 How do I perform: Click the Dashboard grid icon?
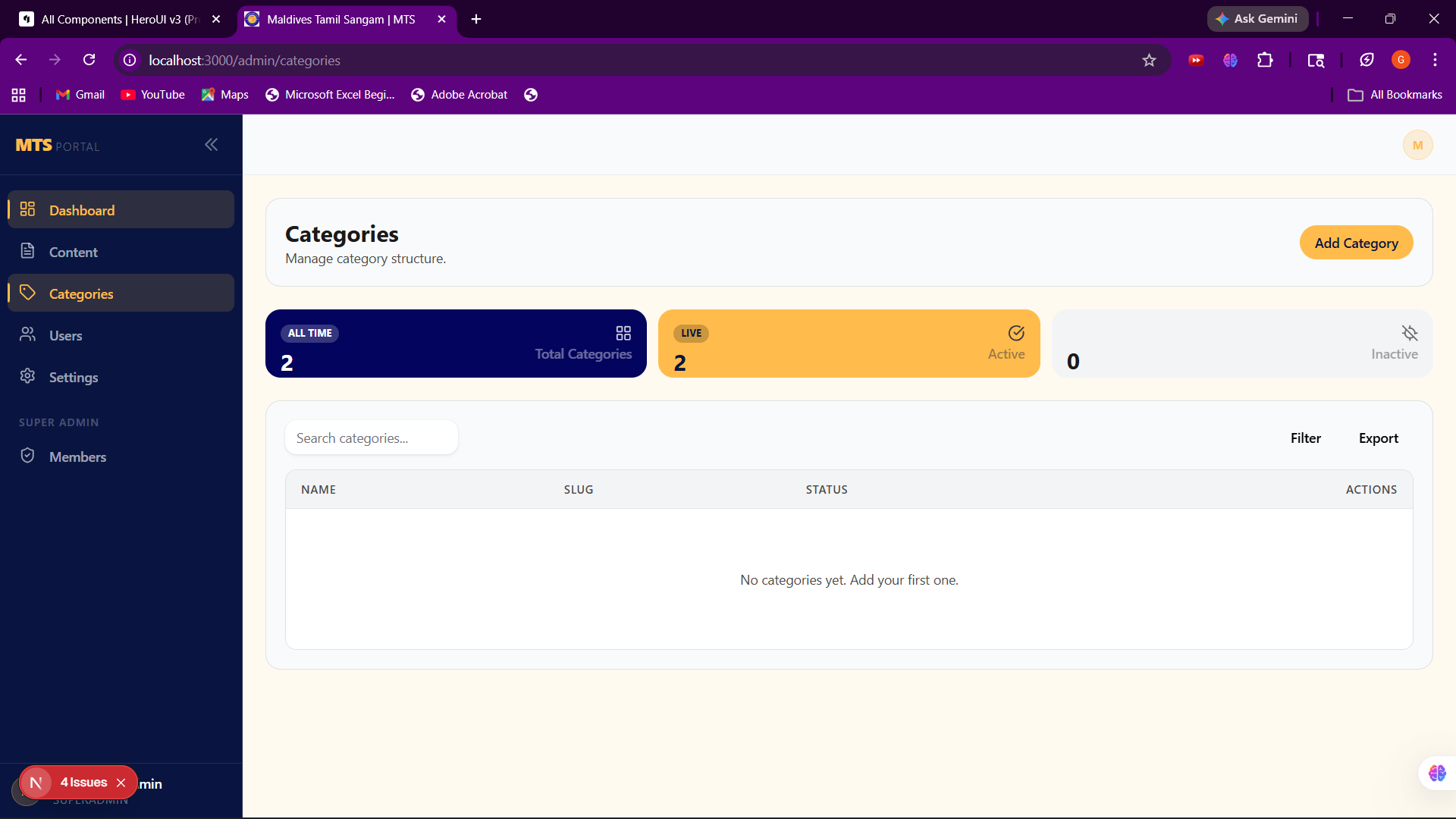tap(27, 209)
